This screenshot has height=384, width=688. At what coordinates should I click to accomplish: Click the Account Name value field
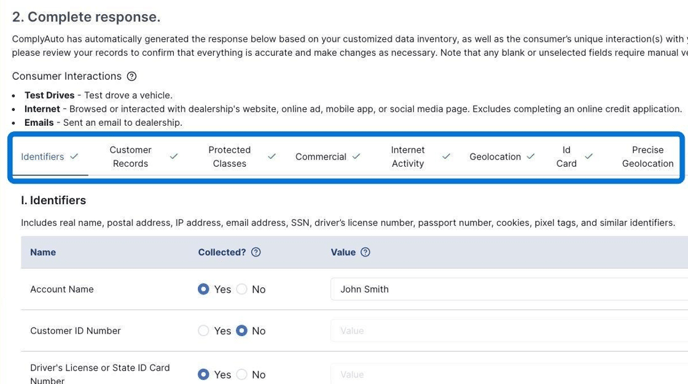coord(509,289)
